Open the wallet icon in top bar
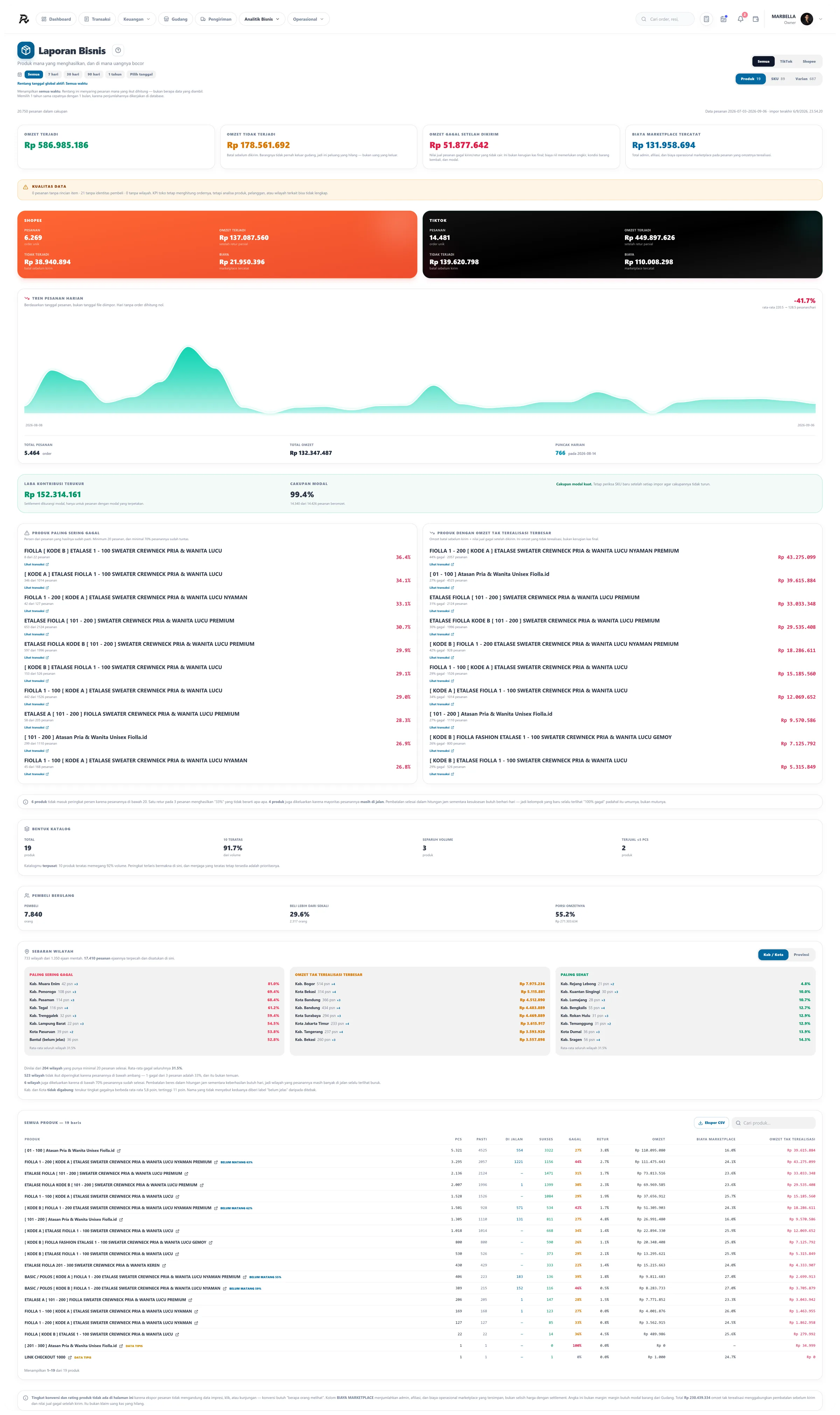Viewport: 840px width, 1415px height. [x=756, y=19]
